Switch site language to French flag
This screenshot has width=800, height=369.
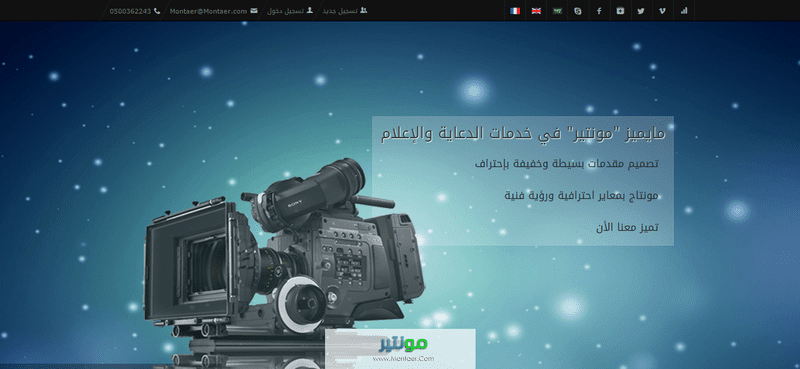click(515, 11)
